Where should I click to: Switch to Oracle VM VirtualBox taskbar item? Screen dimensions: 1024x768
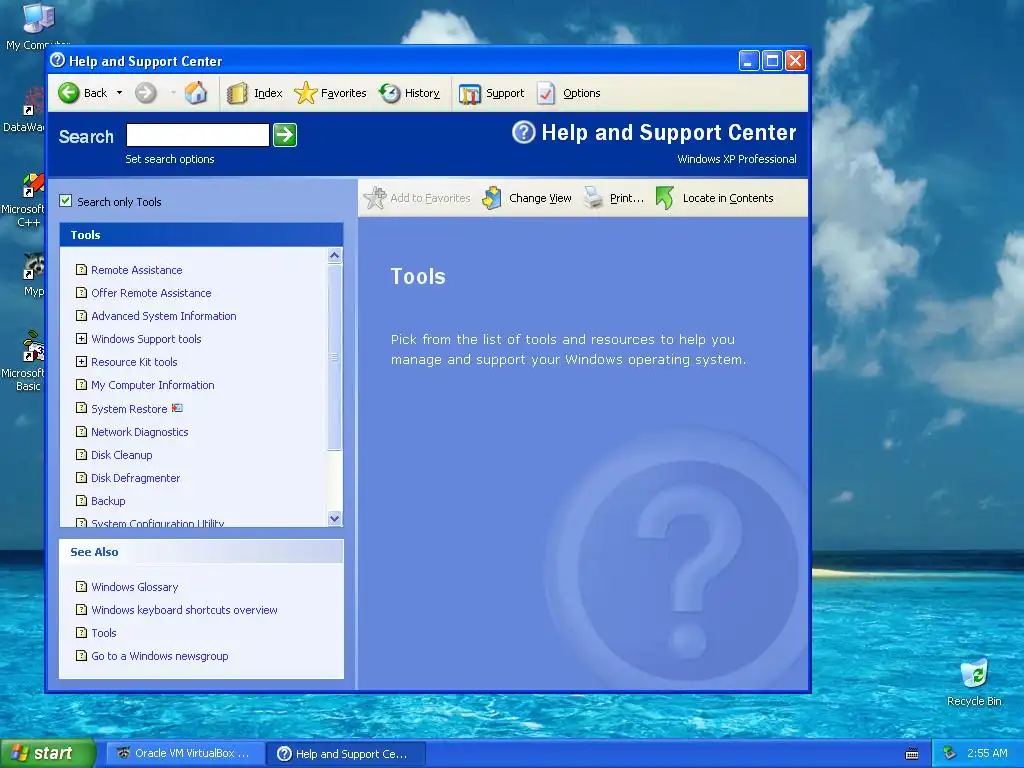(186, 753)
